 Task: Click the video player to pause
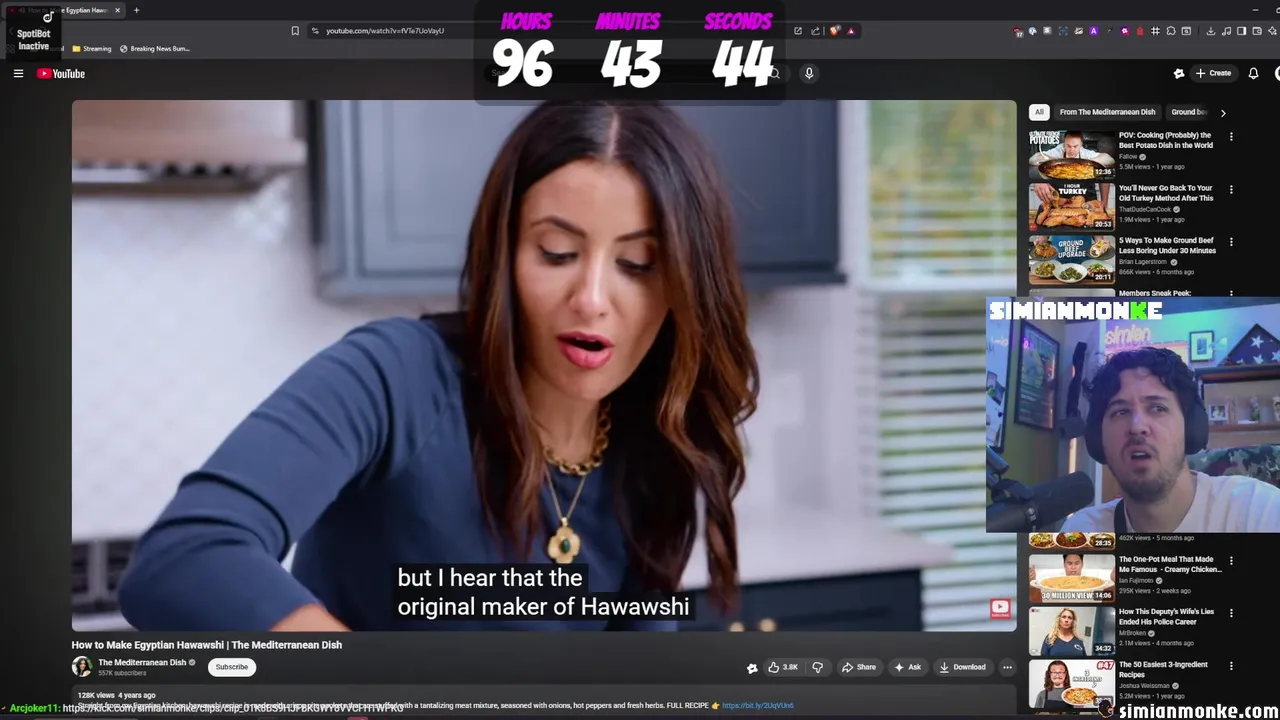pos(544,365)
